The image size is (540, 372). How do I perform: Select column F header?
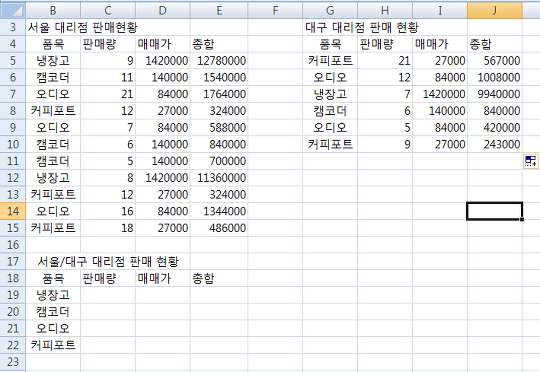[x=275, y=10]
